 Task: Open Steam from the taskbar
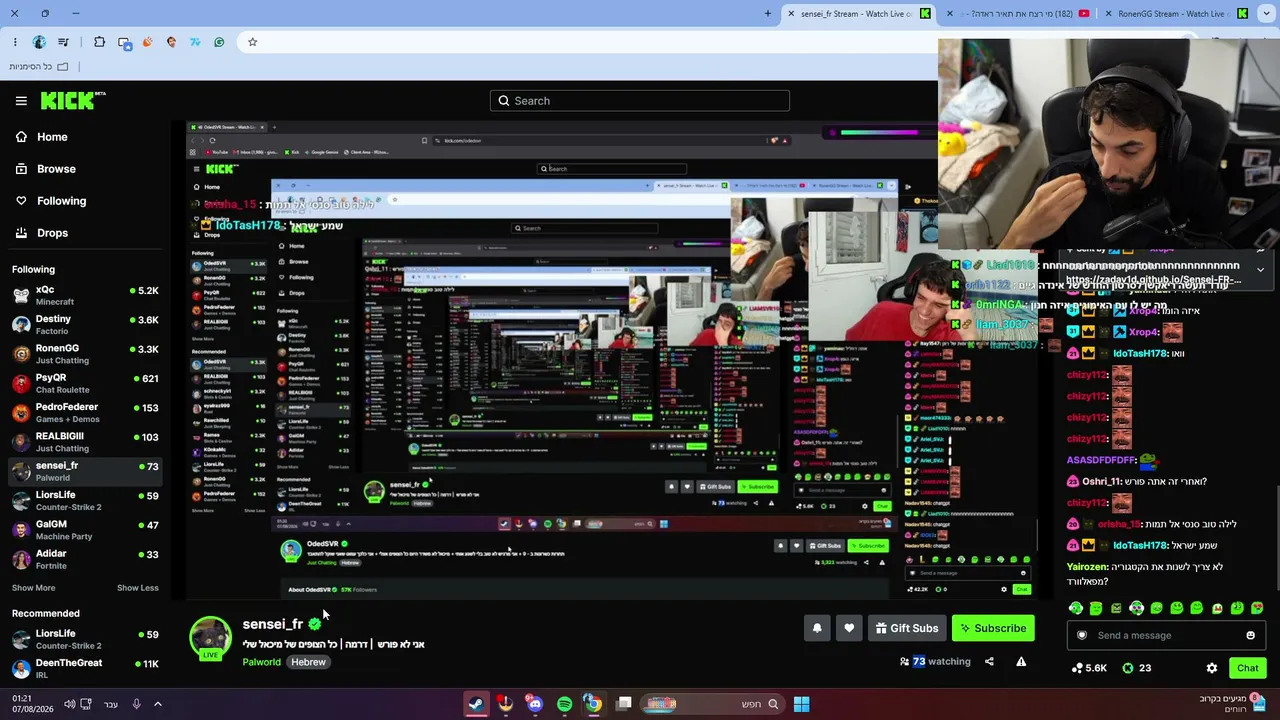(x=477, y=704)
